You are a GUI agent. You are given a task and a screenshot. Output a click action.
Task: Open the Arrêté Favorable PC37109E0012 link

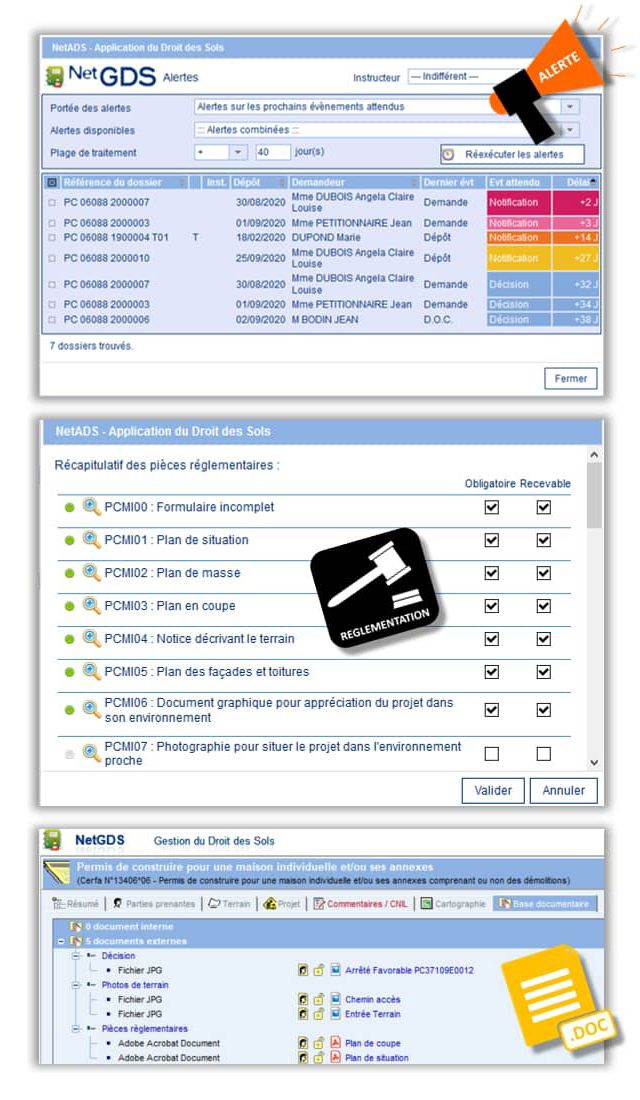[409, 970]
